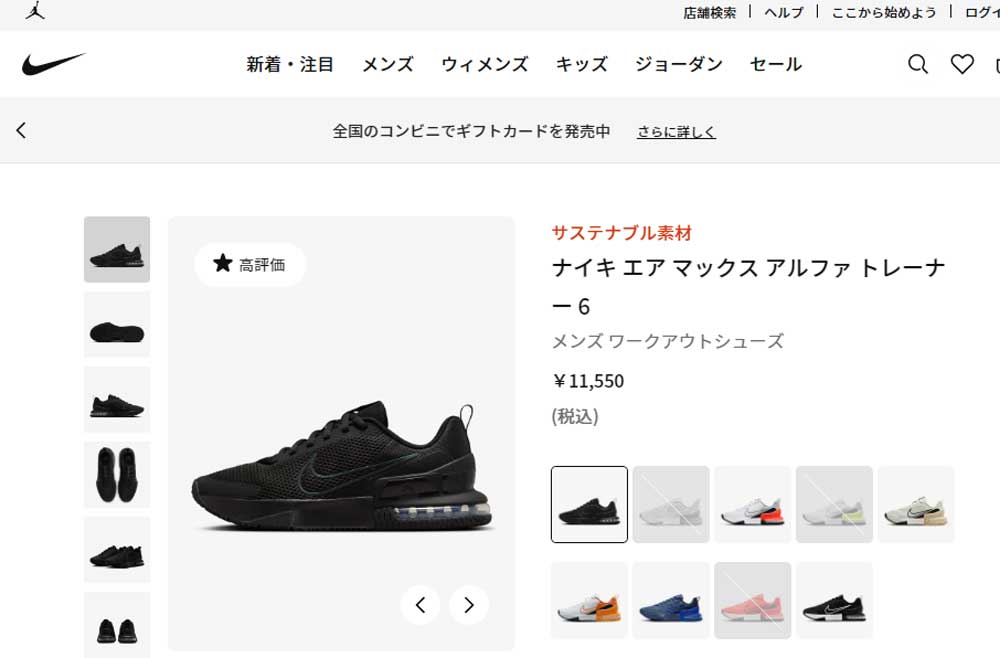1000x658 pixels.
Task: Click the さらに詳しく link
Action: pos(677,131)
